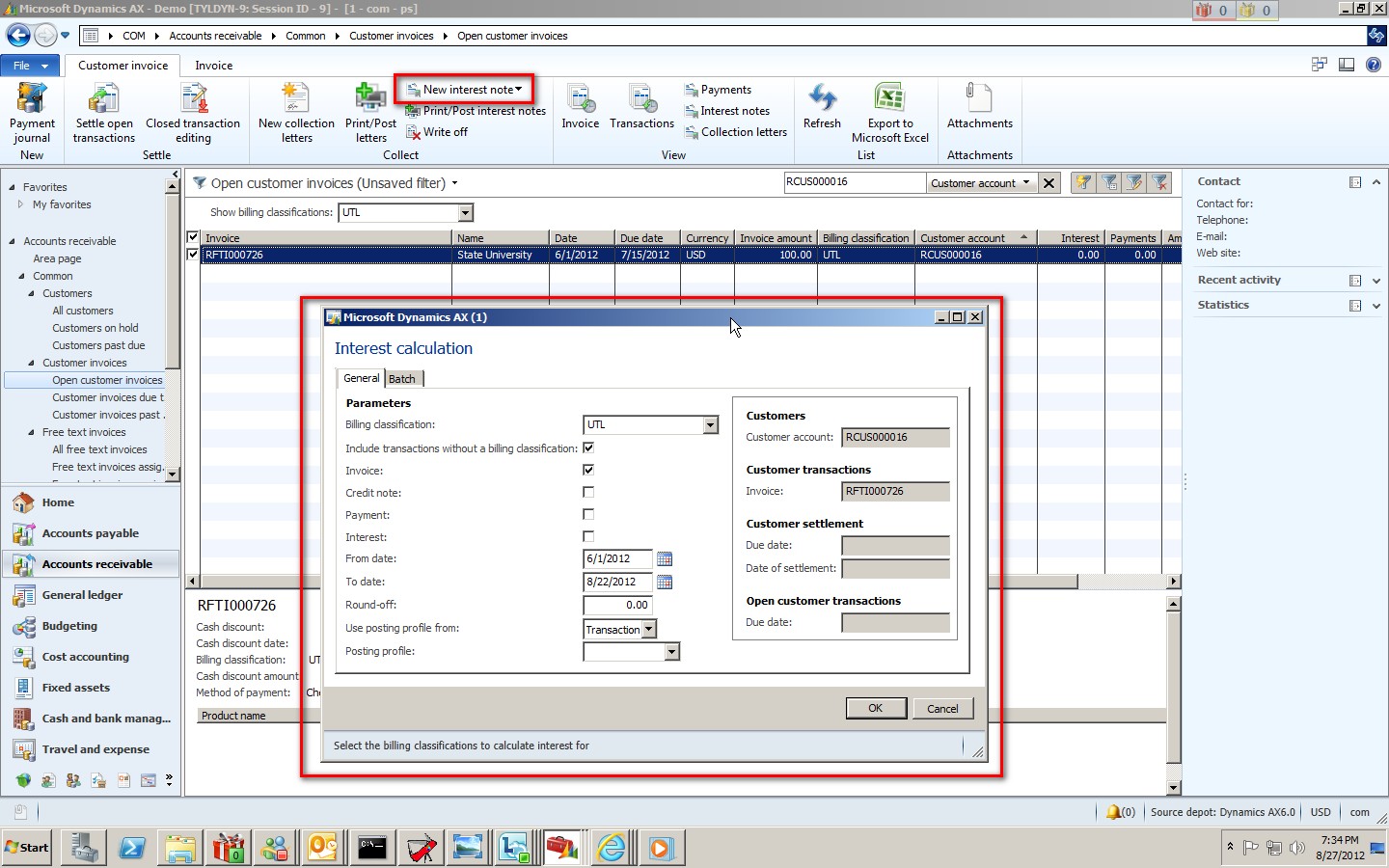The image size is (1389, 868).
Task: Open Show billing classifications dropdown
Action: pos(466,212)
